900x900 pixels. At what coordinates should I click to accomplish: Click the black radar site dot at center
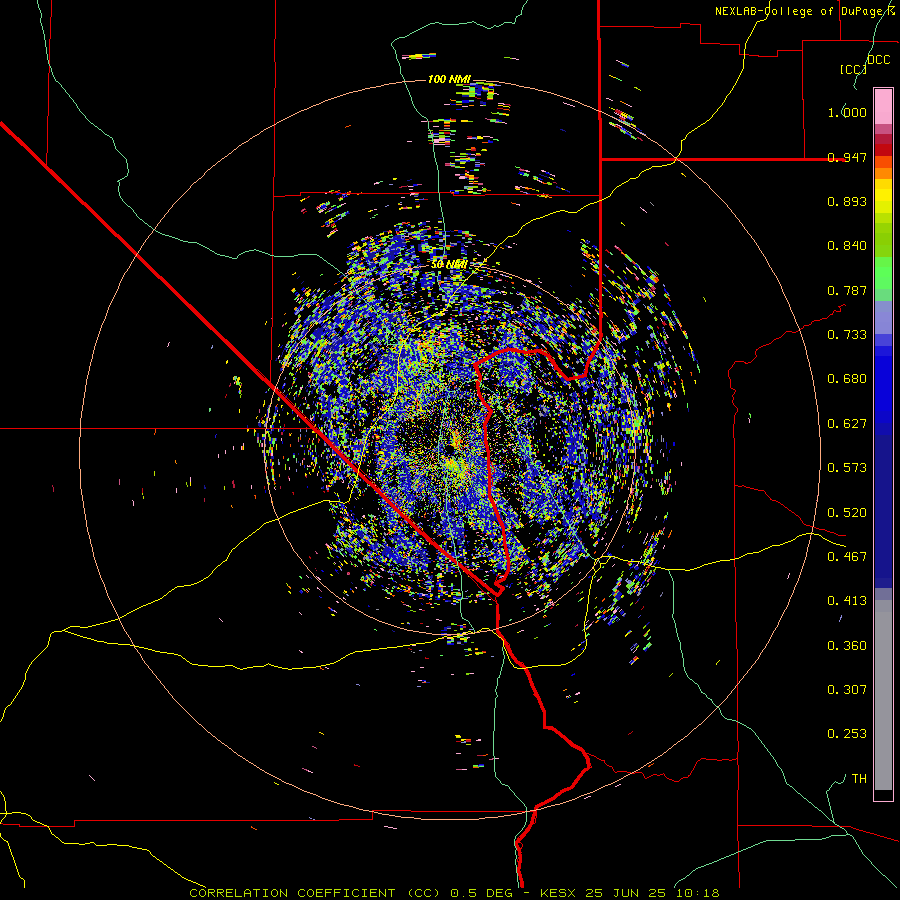pos(450,448)
